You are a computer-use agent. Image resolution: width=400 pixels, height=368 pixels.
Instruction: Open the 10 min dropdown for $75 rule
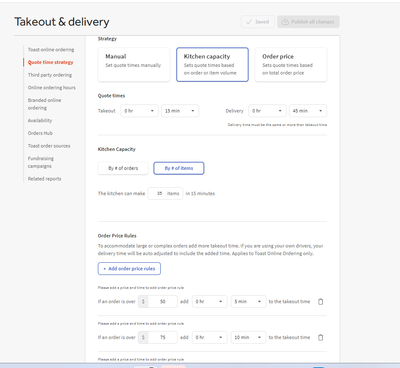[248, 337]
